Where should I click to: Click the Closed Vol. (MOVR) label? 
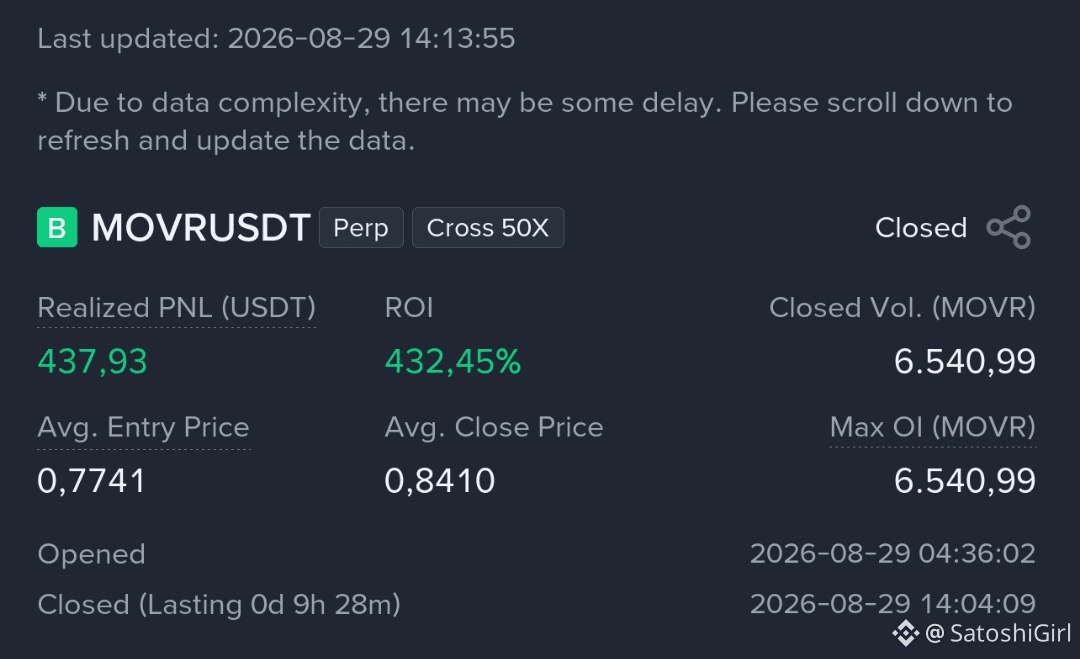902,308
